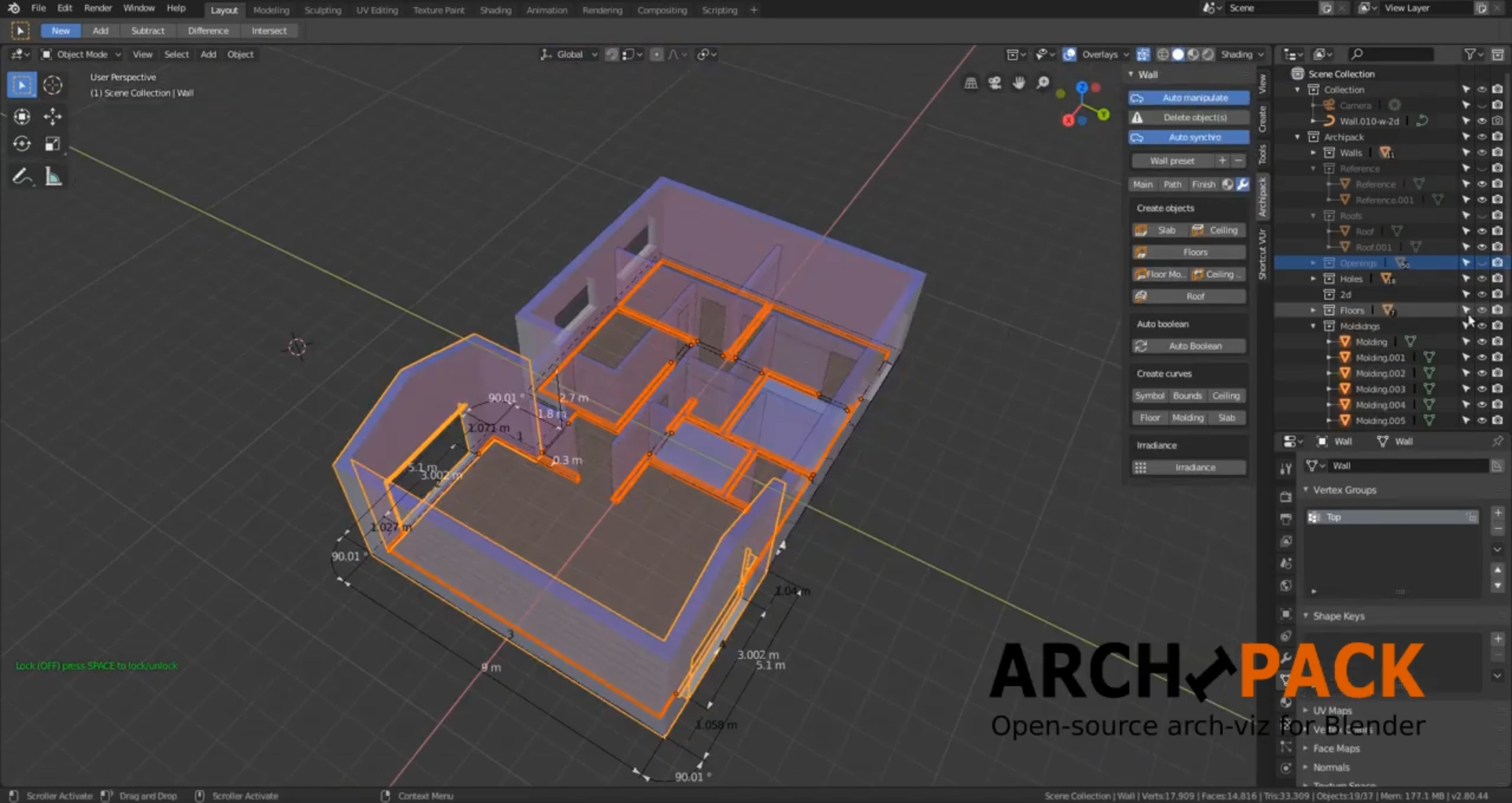
Task: Open the Global transform orientation dropdown
Action: click(x=569, y=54)
